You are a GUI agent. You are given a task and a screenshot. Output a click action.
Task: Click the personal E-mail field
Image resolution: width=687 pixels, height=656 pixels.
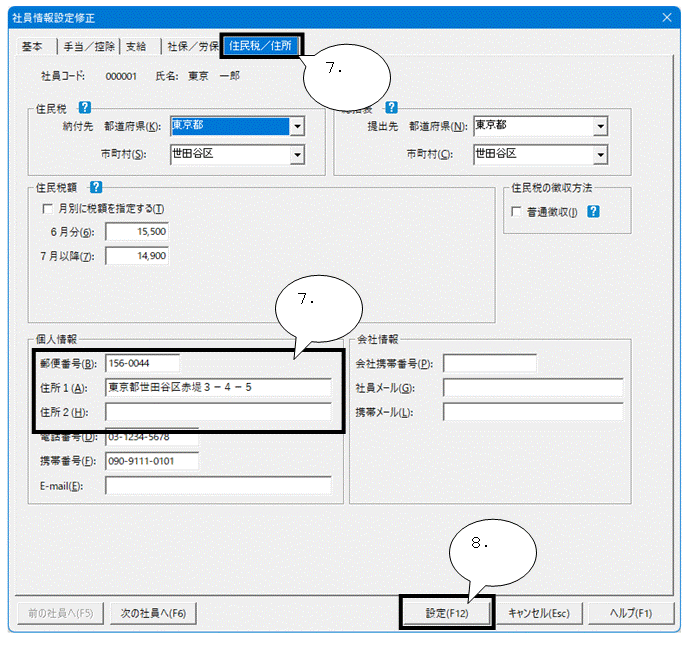[218, 486]
